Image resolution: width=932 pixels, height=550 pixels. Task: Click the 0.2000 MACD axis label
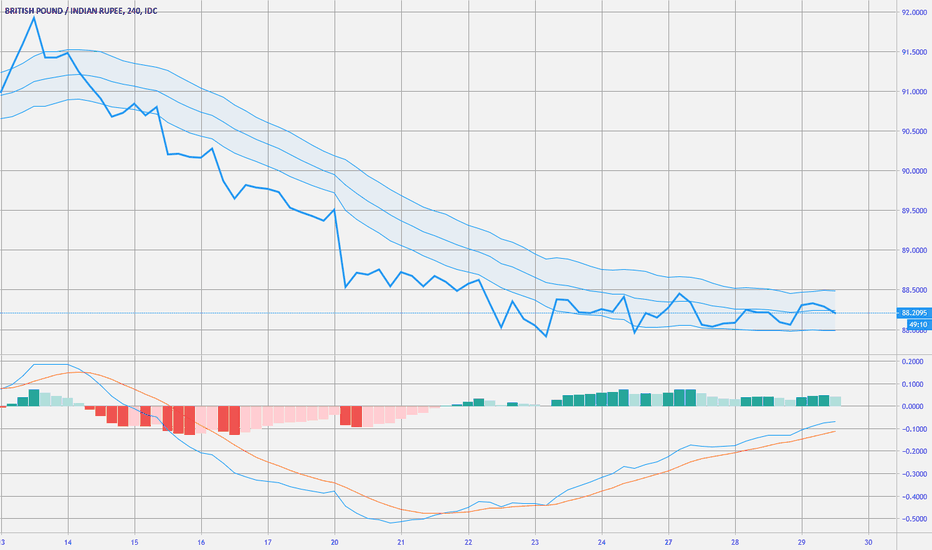coord(913,362)
